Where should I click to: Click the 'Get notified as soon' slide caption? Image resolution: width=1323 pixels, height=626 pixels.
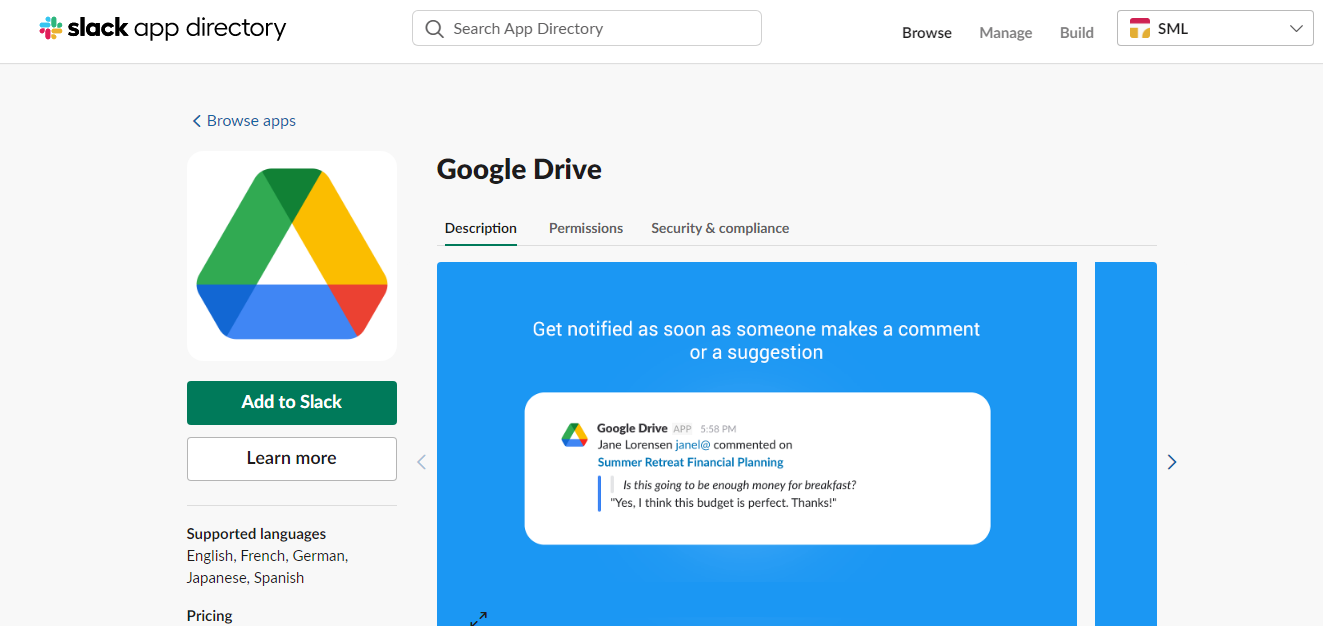coord(756,340)
